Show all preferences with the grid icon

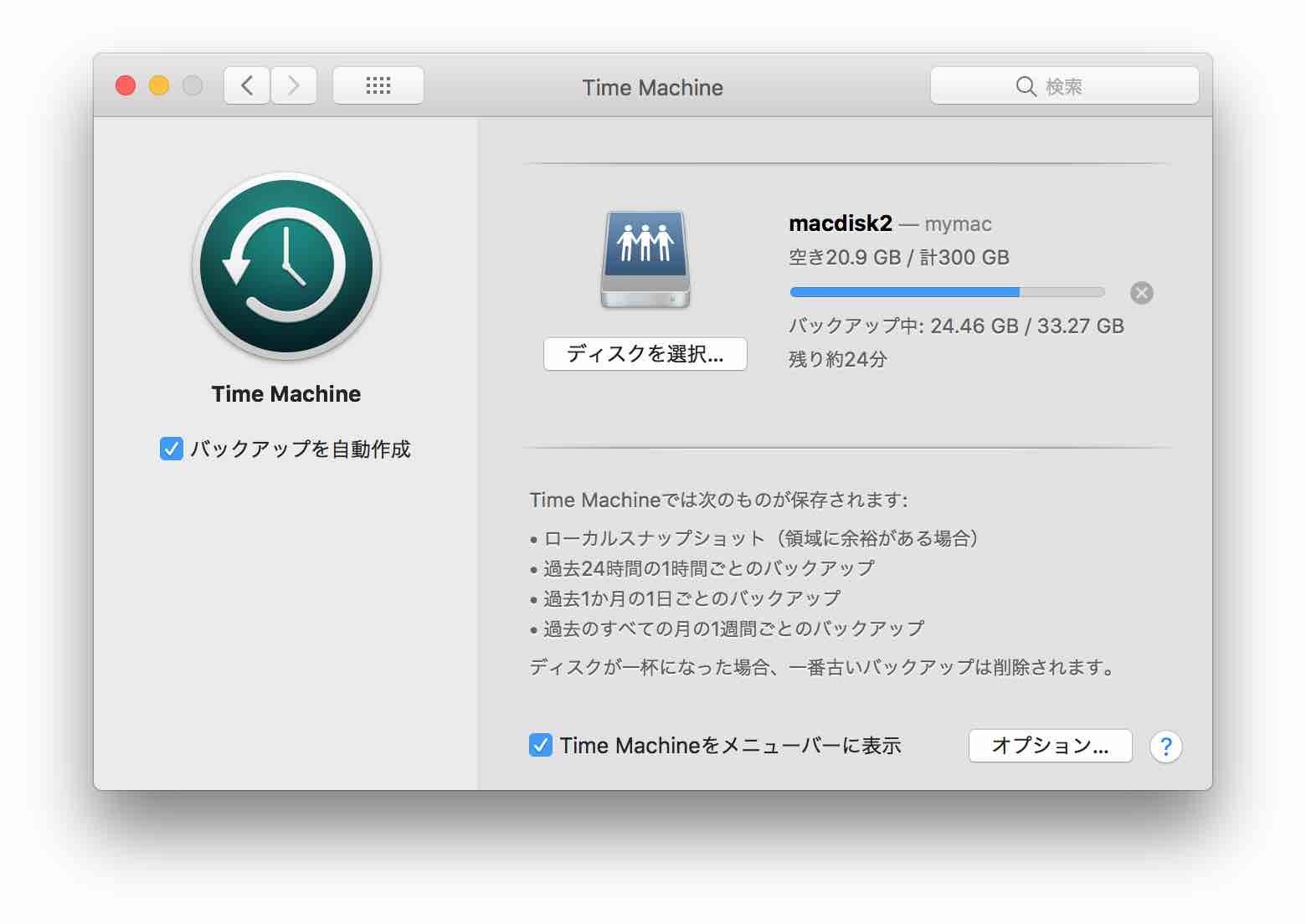point(378,85)
